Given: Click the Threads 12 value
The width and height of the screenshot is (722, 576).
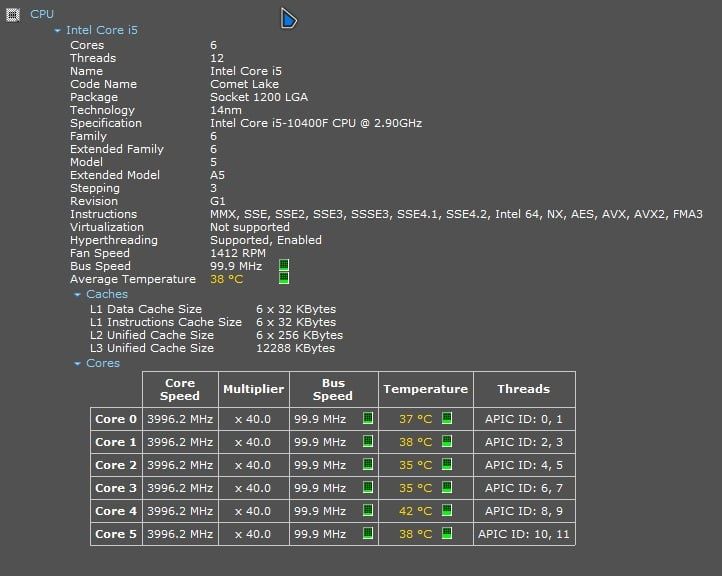Looking at the screenshot, I should tap(217, 58).
